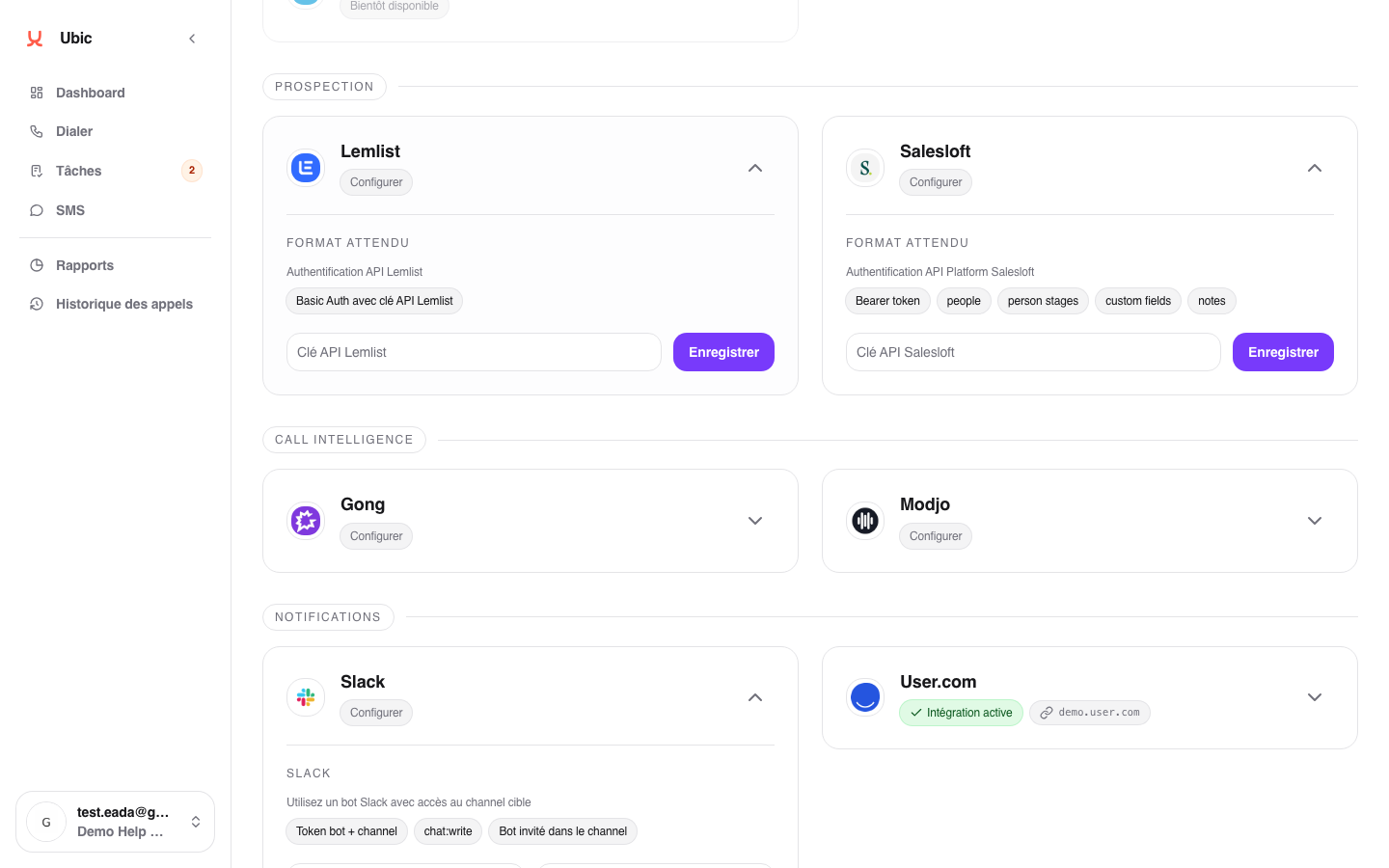Click the NOTIFICATIONS section label
The width and height of the screenshot is (1389, 868).
[x=328, y=617]
